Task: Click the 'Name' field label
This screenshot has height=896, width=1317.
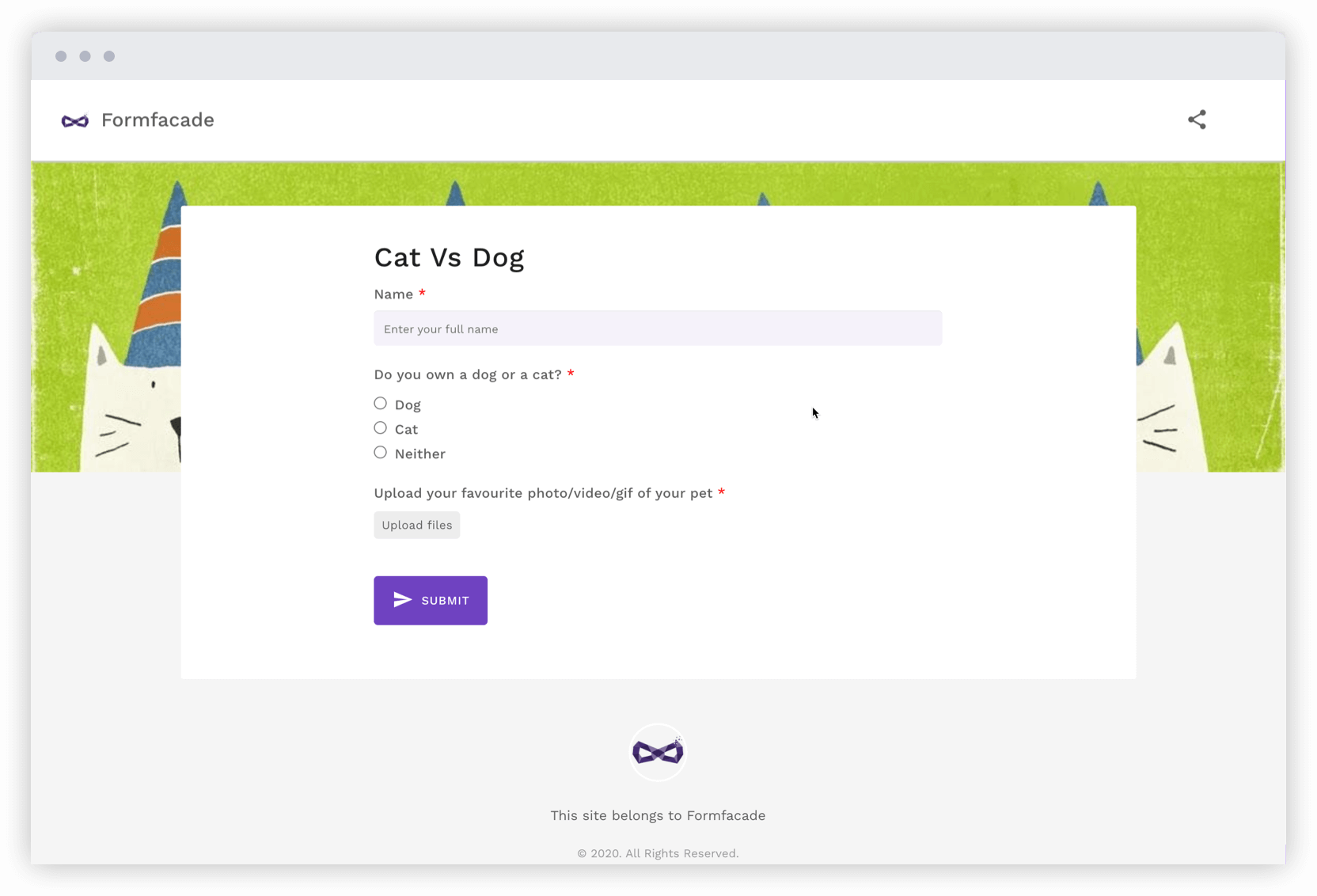Action: (393, 294)
